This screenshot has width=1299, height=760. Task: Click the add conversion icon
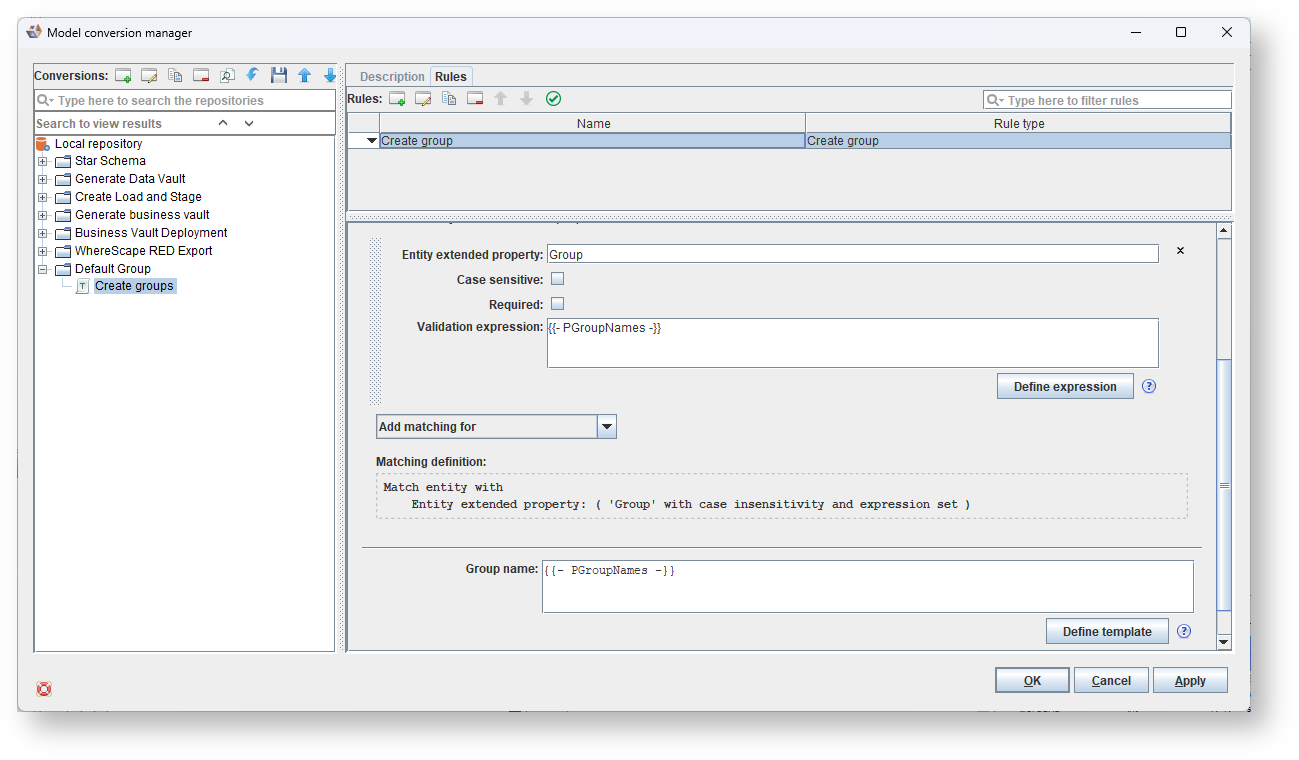(x=123, y=76)
